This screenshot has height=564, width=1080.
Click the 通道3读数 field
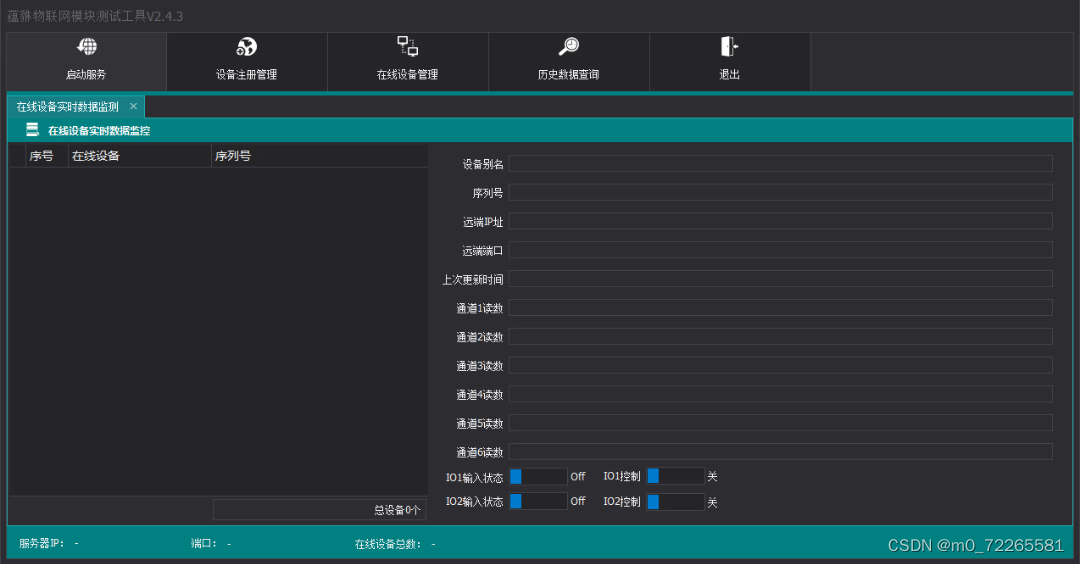click(x=780, y=366)
